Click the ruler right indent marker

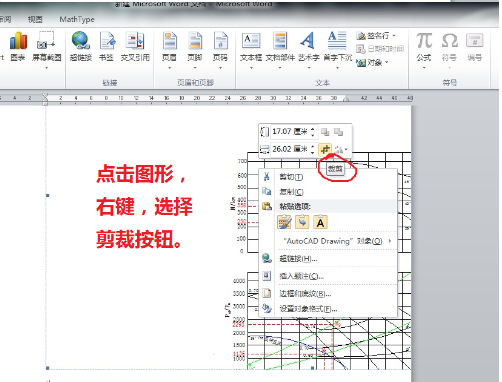(x=346, y=99)
